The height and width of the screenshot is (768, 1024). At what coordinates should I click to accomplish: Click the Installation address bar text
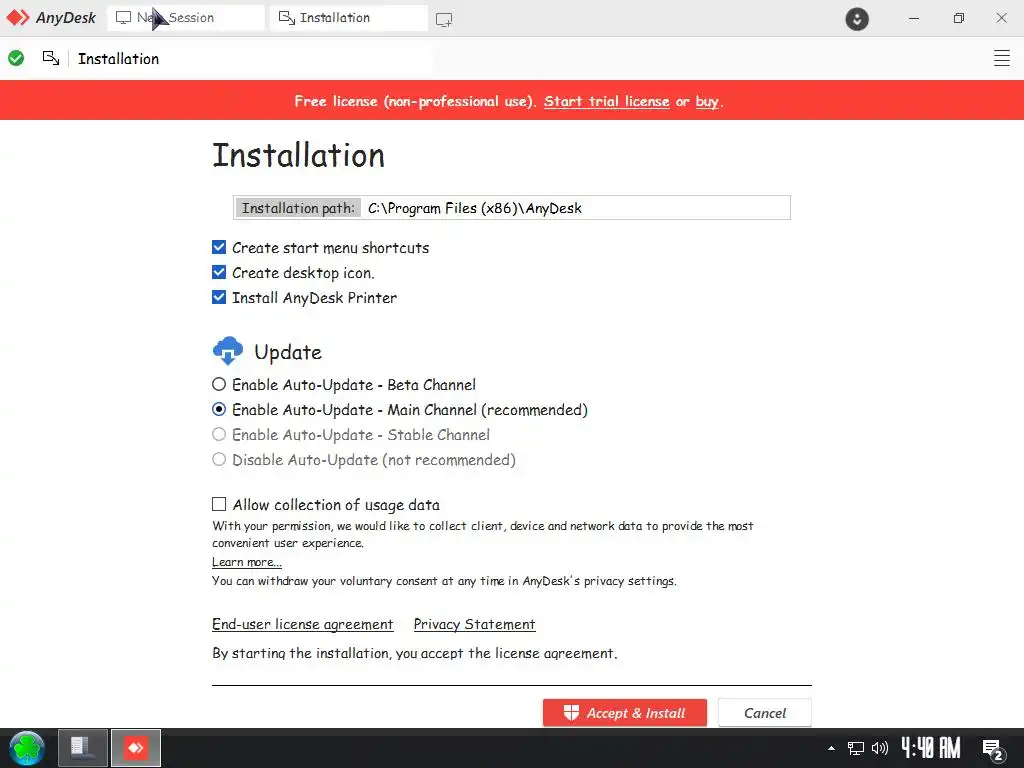click(x=118, y=59)
